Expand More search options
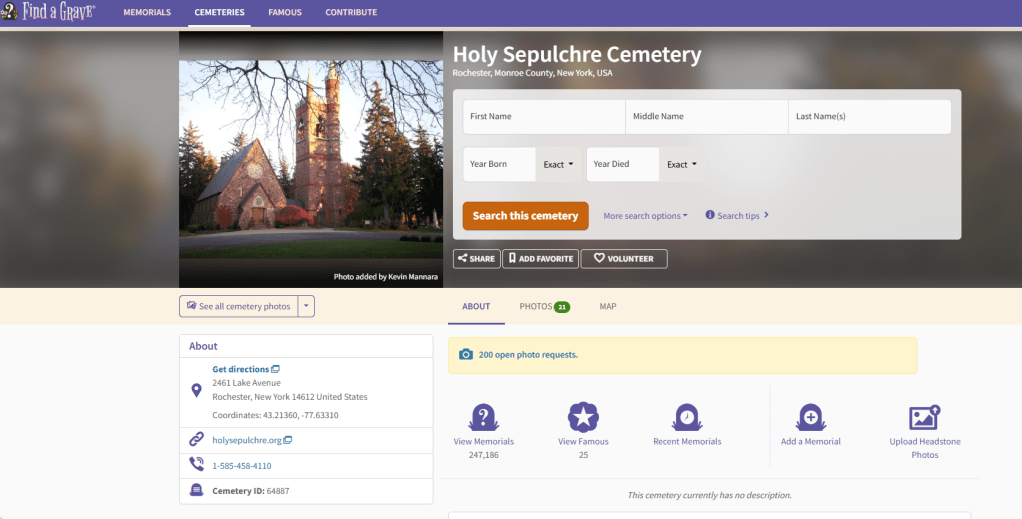The image size is (1022, 519). pos(645,216)
